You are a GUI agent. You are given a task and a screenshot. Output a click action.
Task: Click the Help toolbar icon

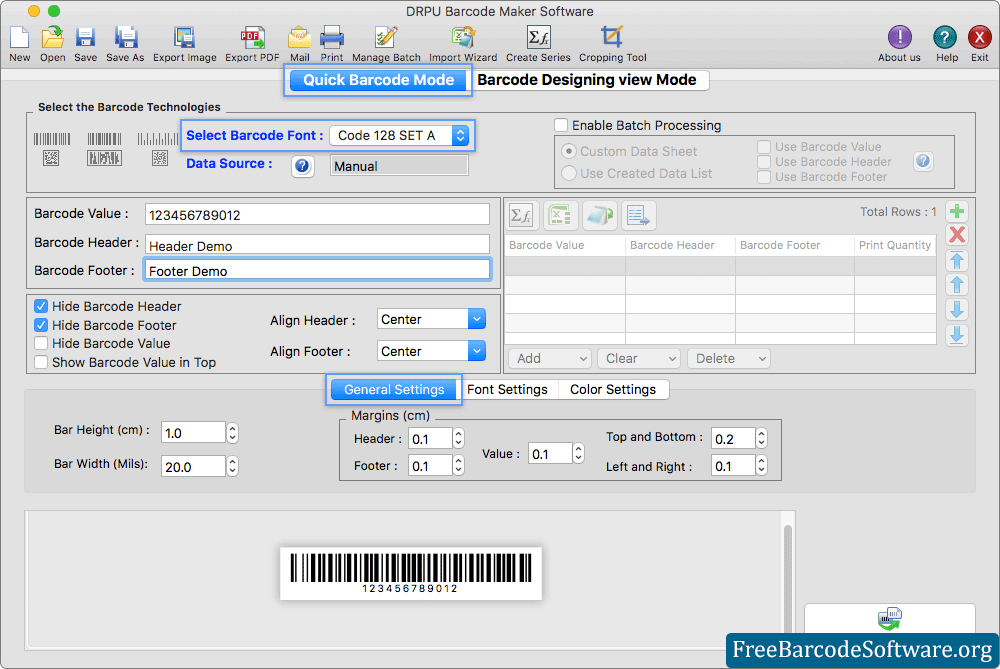point(945,38)
